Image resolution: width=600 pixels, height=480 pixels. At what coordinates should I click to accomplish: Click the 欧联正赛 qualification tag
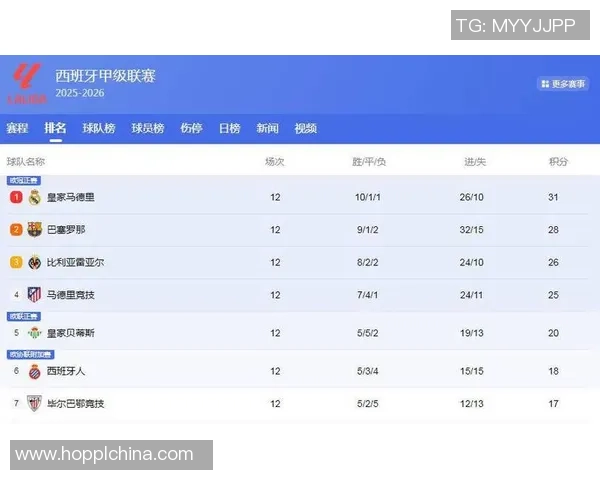click(x=24, y=316)
